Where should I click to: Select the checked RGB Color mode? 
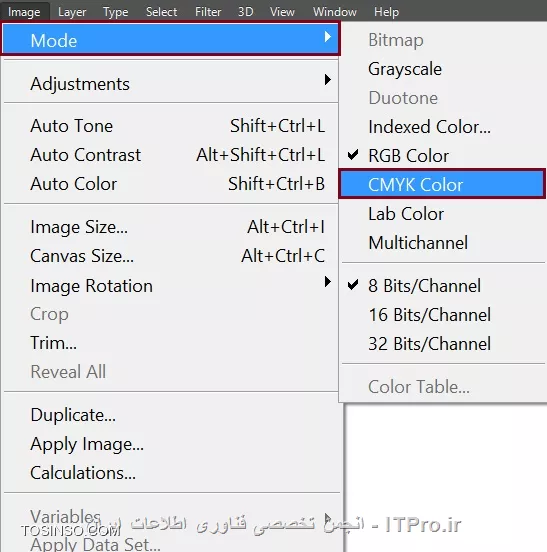(443, 155)
